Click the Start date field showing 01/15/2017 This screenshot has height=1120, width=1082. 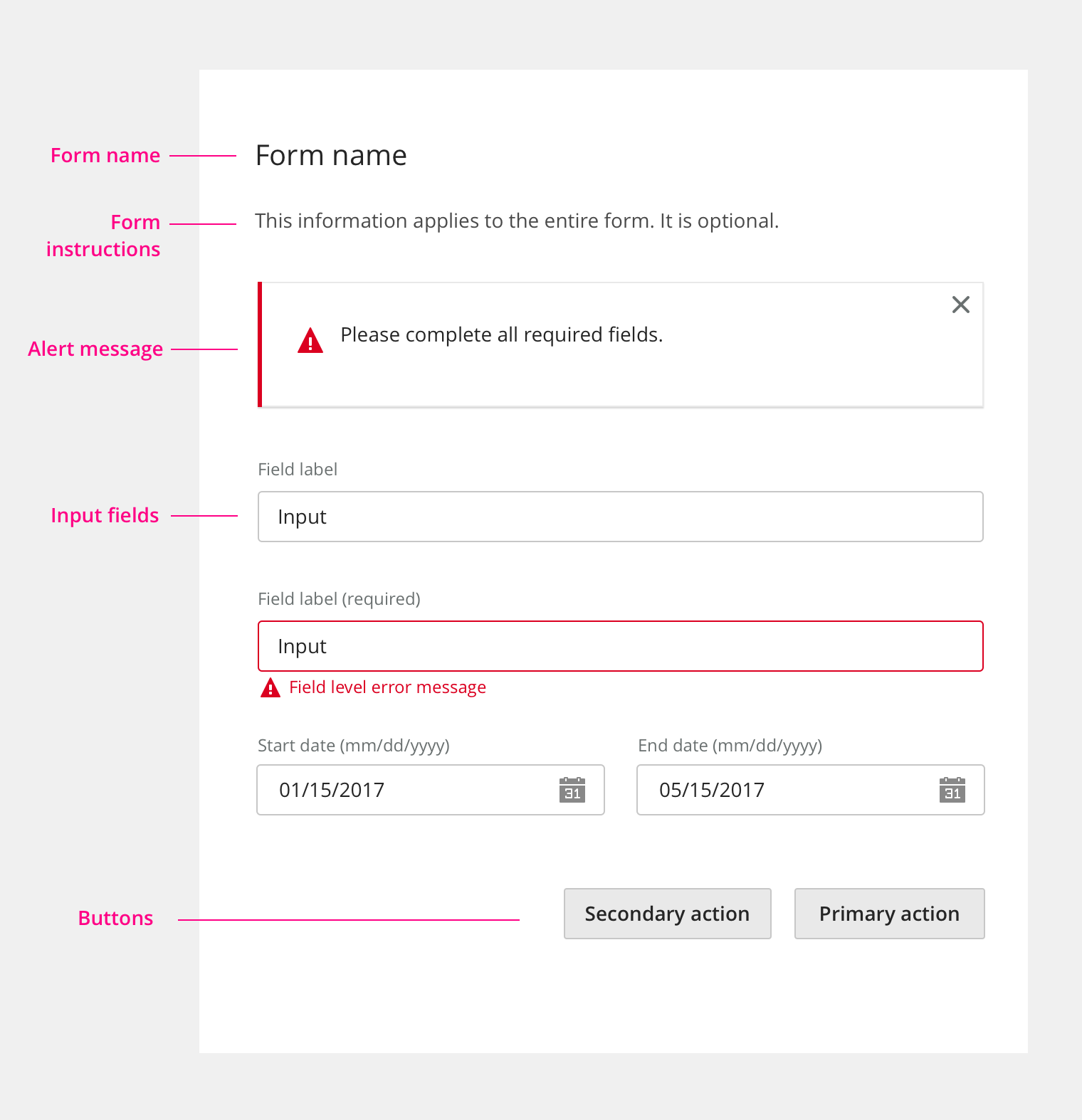tap(406, 790)
